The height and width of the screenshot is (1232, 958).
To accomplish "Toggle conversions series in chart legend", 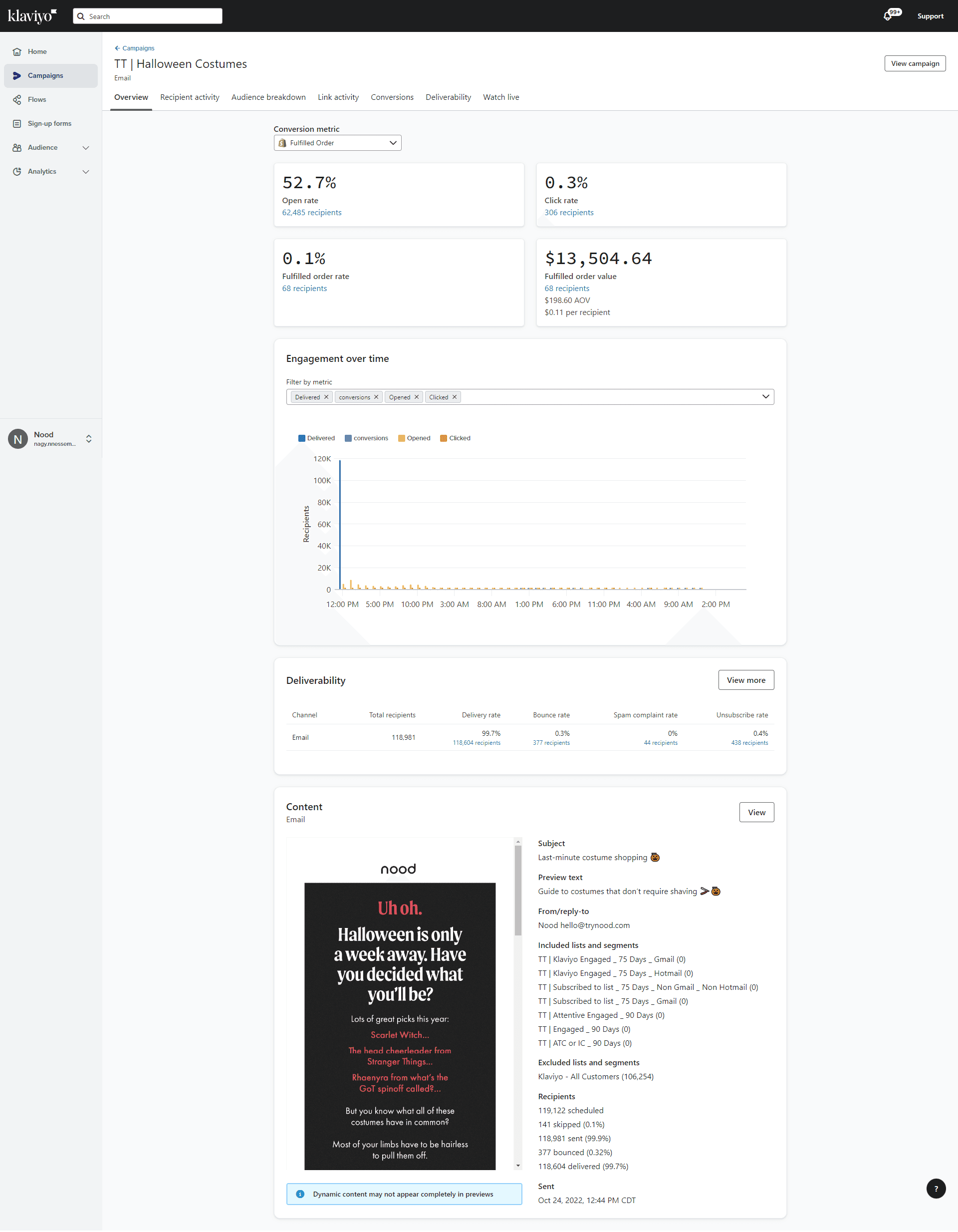I will [x=367, y=438].
